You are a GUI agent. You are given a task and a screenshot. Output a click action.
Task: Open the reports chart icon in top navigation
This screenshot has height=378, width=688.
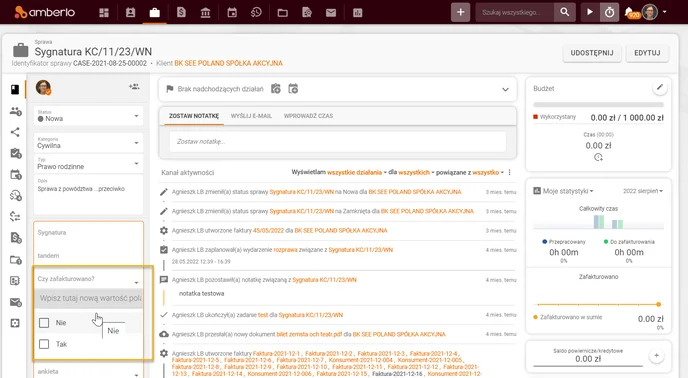358,13
